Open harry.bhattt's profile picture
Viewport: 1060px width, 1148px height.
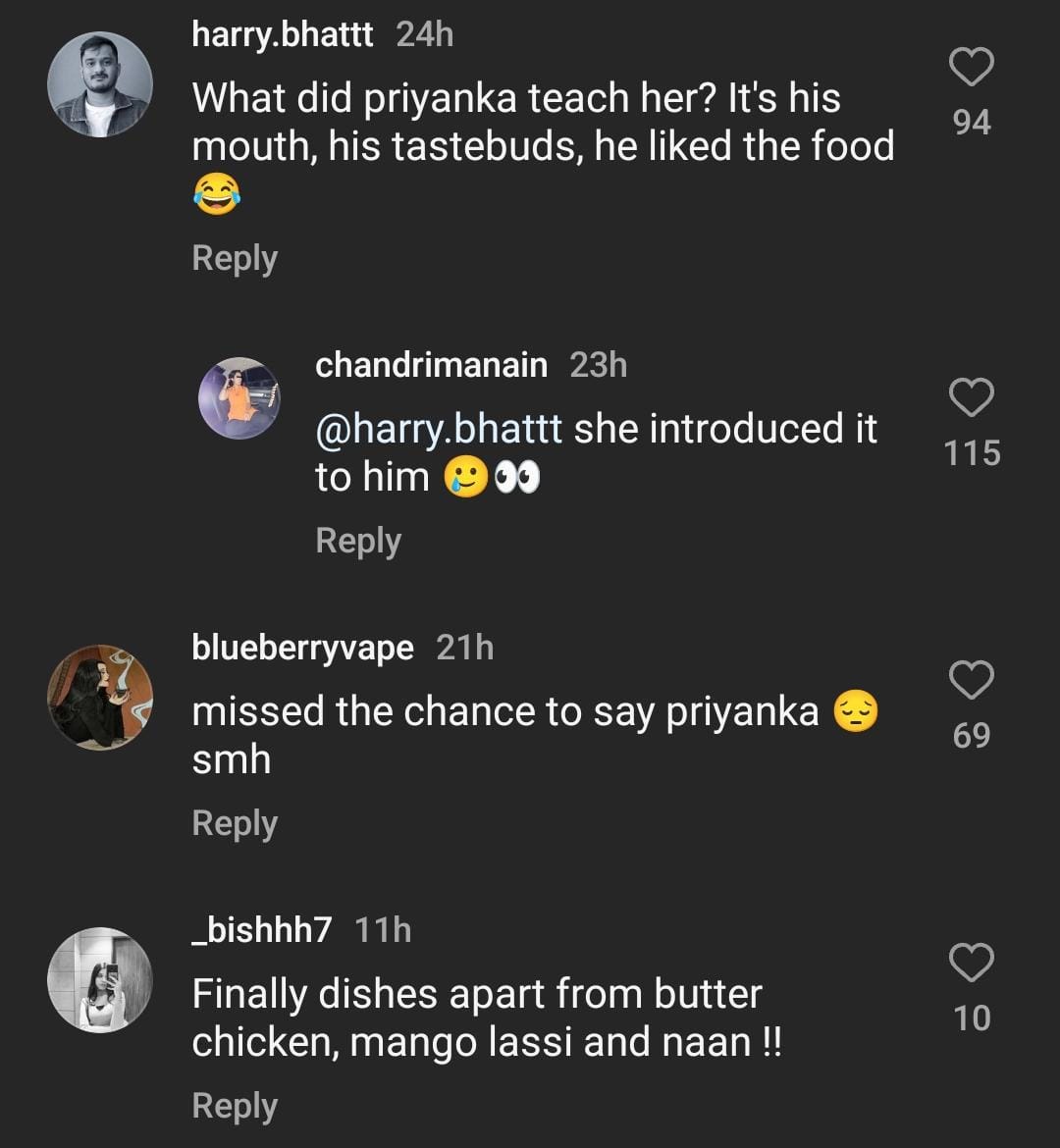[x=100, y=84]
